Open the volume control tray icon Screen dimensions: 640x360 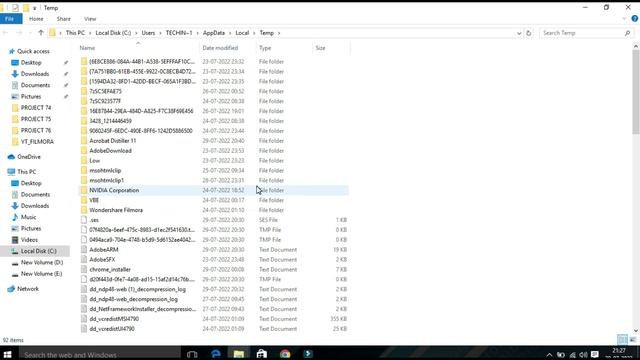click(583, 355)
